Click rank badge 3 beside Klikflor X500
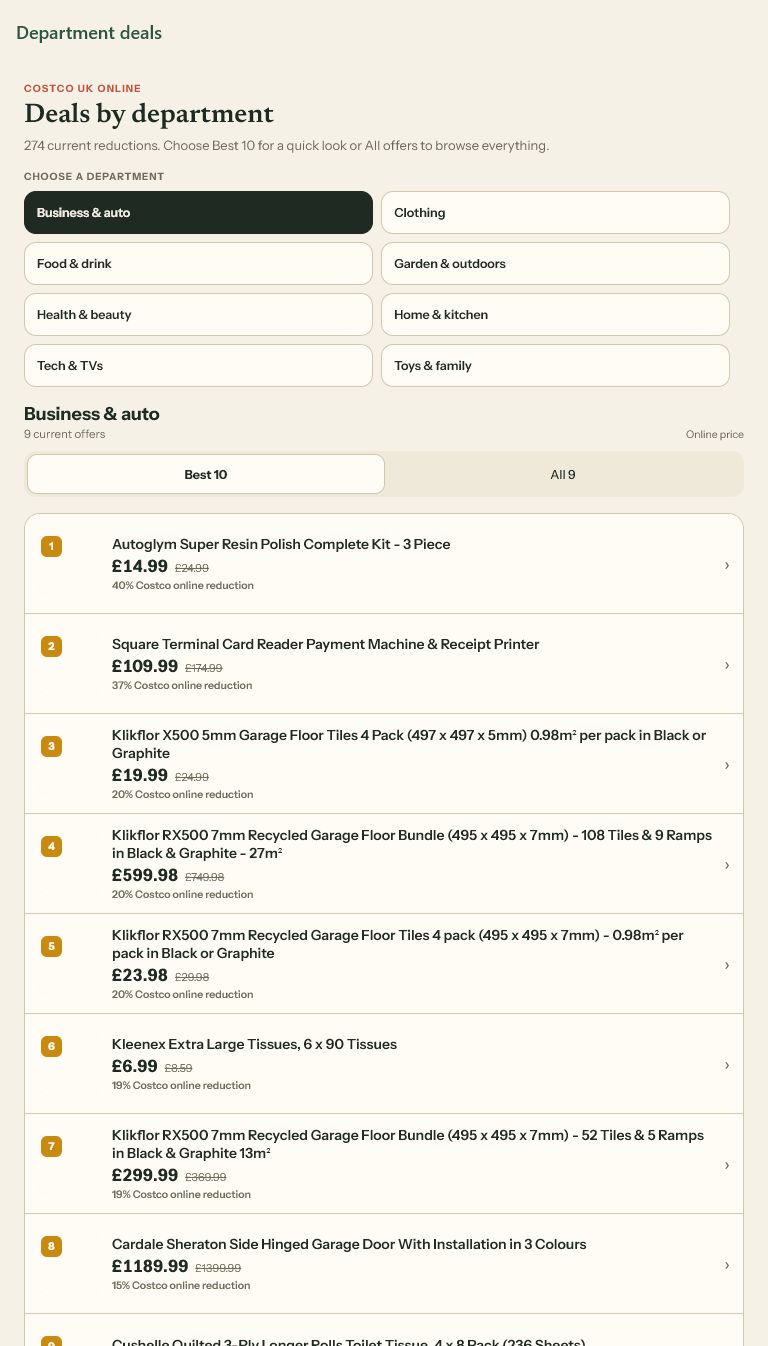Viewport: 768px width, 1346px height. 51,746
